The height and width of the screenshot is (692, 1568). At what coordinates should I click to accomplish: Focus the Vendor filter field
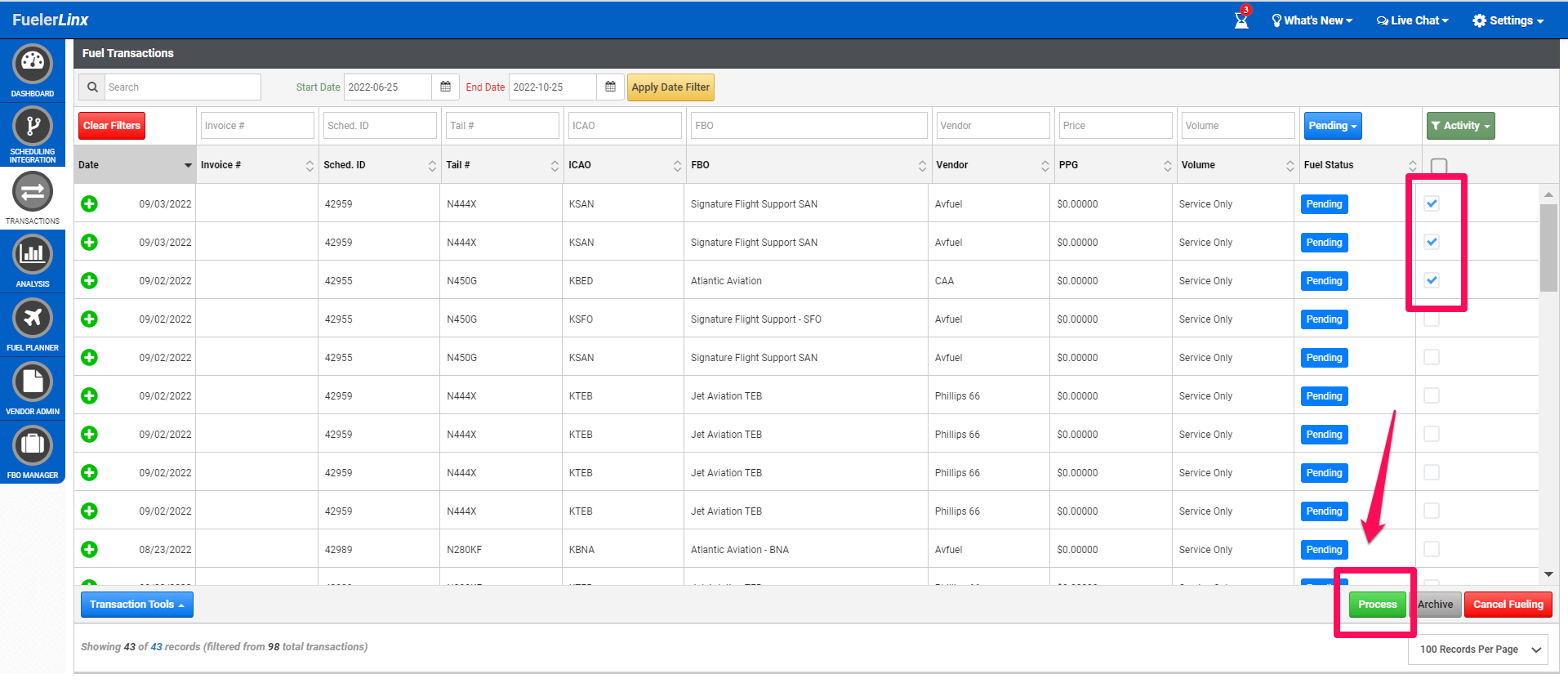(993, 126)
